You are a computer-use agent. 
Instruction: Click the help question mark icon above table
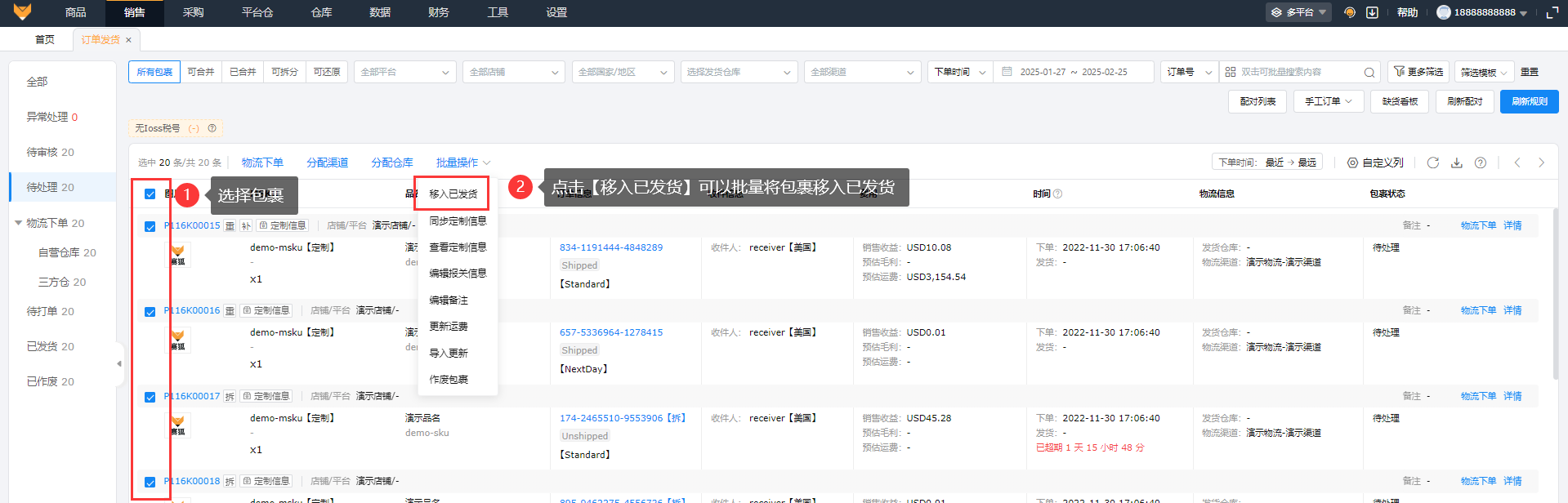[1480, 162]
